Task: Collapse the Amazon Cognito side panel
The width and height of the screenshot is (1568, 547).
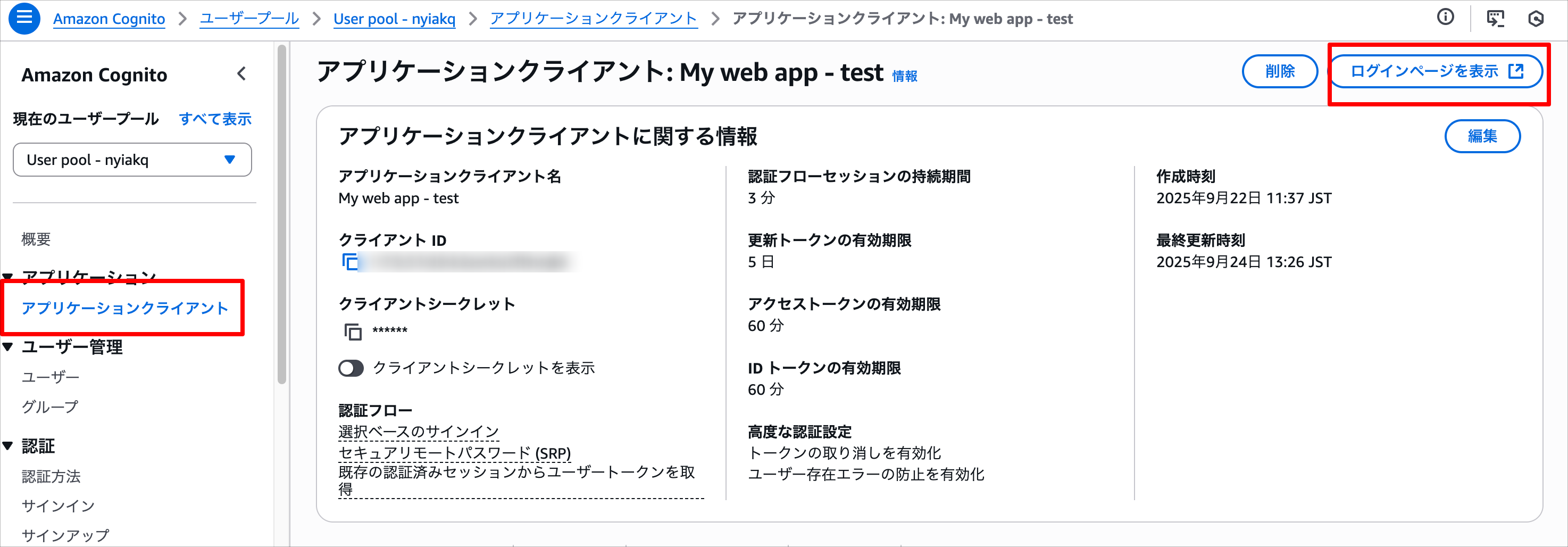Action: pyautogui.click(x=241, y=74)
